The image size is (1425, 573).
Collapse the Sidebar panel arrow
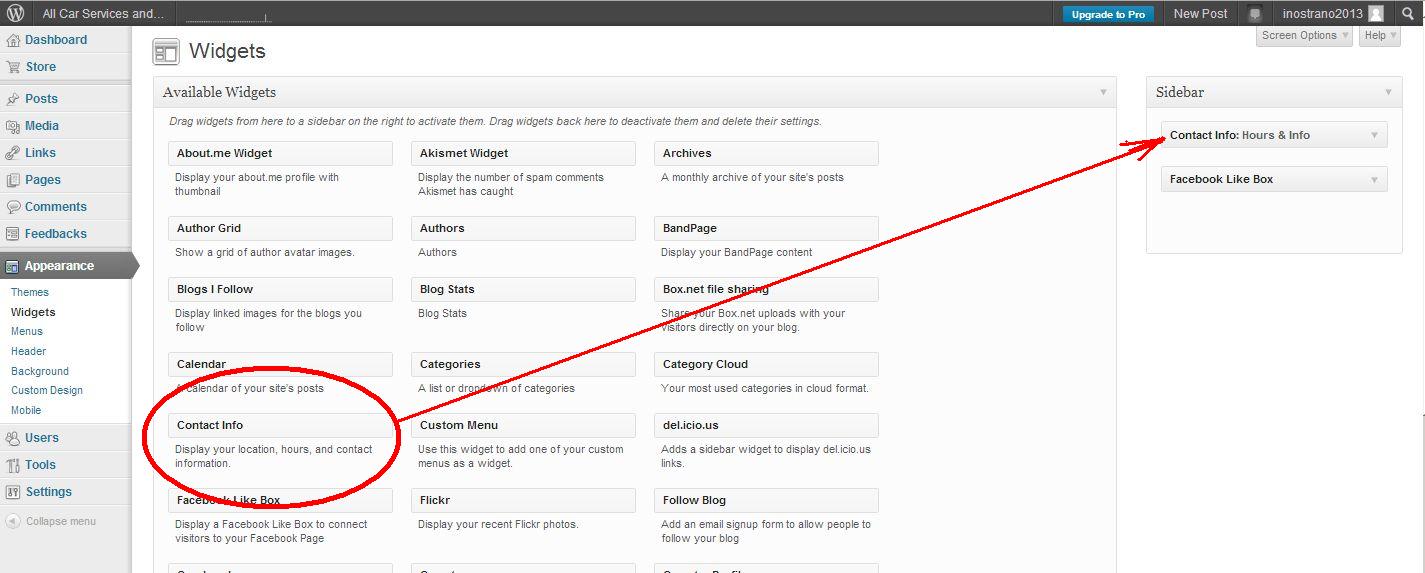(1388, 92)
